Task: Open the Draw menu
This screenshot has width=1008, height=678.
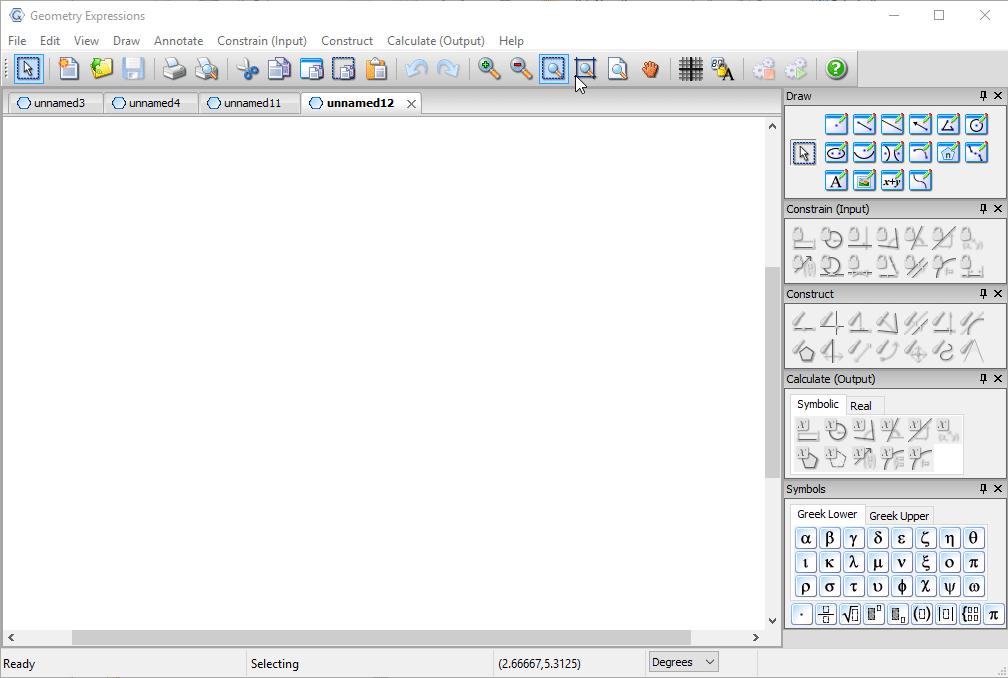Action: click(x=126, y=40)
